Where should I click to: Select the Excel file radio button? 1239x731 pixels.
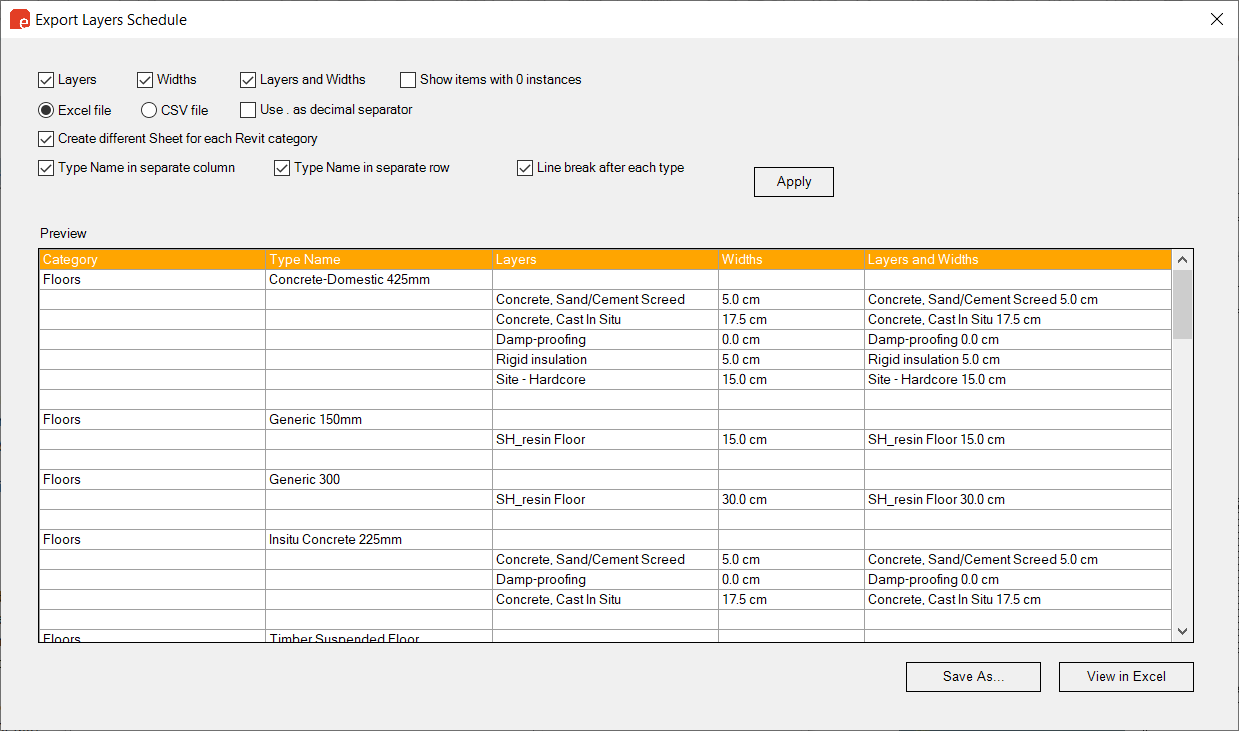click(x=46, y=110)
